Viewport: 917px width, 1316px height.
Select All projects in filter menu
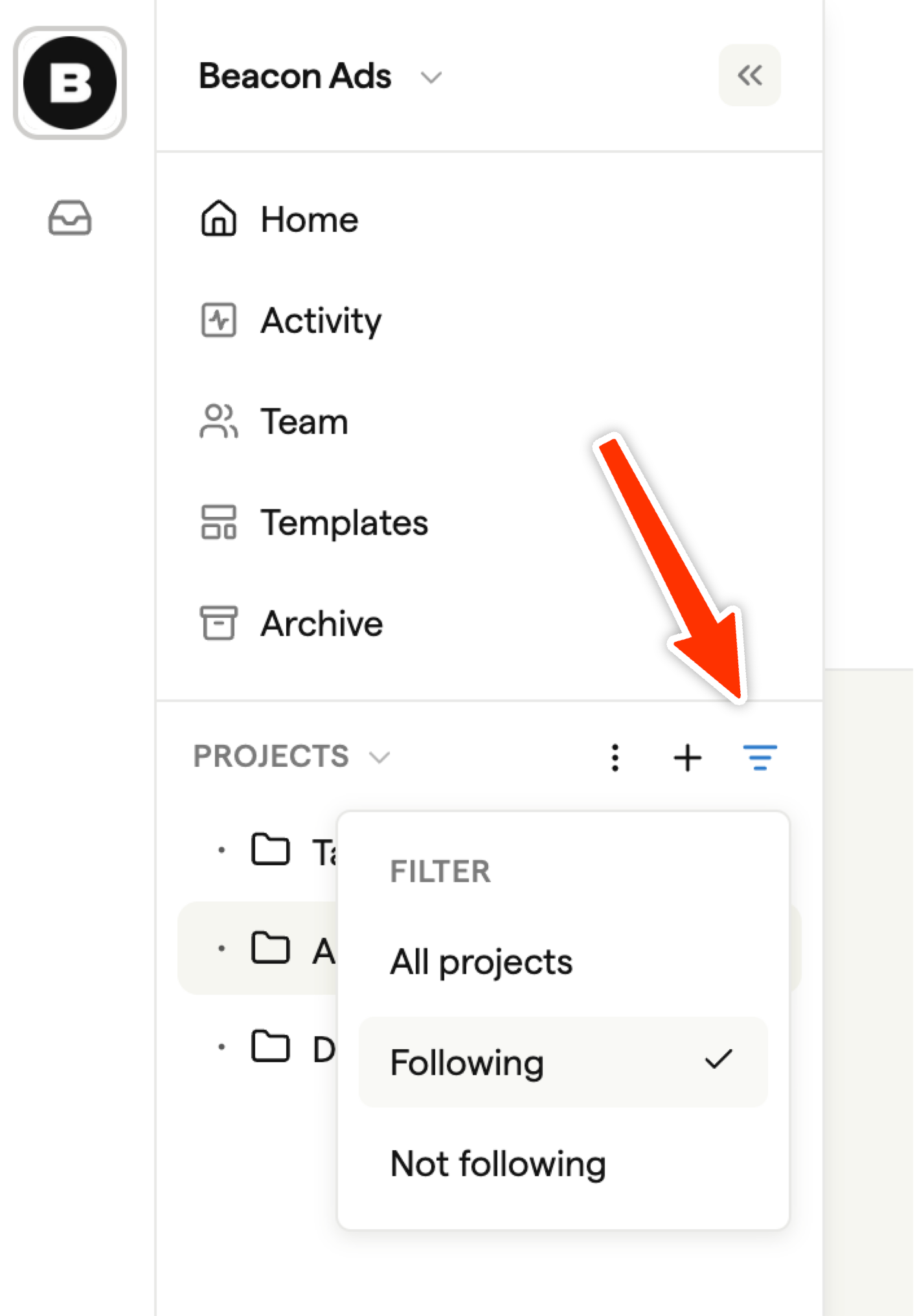click(481, 962)
